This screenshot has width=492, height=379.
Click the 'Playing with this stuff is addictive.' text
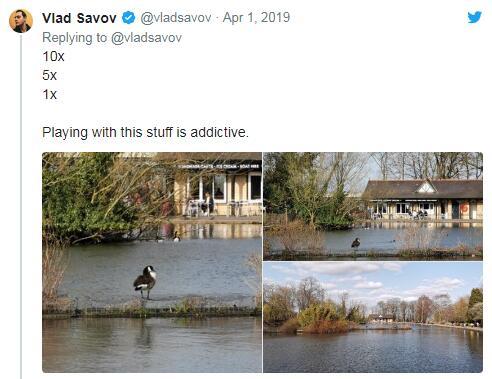point(145,132)
